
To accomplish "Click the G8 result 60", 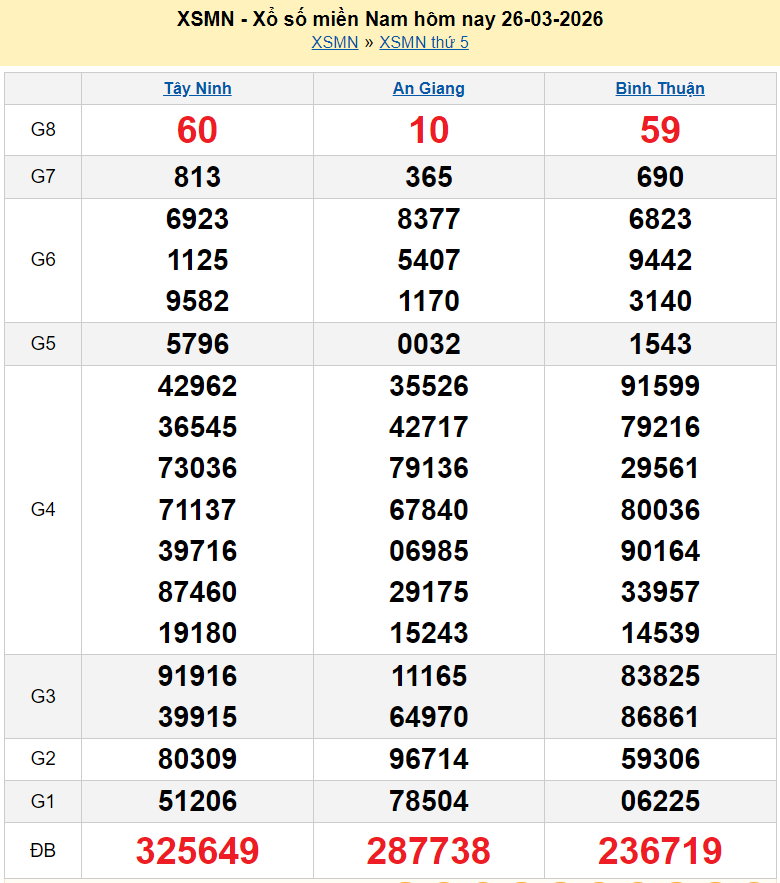I will [197, 130].
